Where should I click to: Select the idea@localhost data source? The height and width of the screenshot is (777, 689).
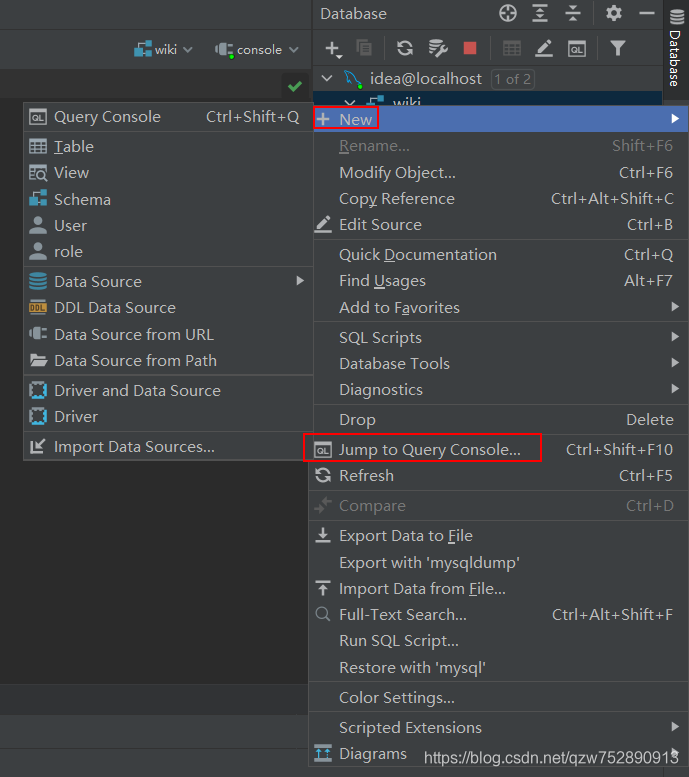[x=426, y=78]
